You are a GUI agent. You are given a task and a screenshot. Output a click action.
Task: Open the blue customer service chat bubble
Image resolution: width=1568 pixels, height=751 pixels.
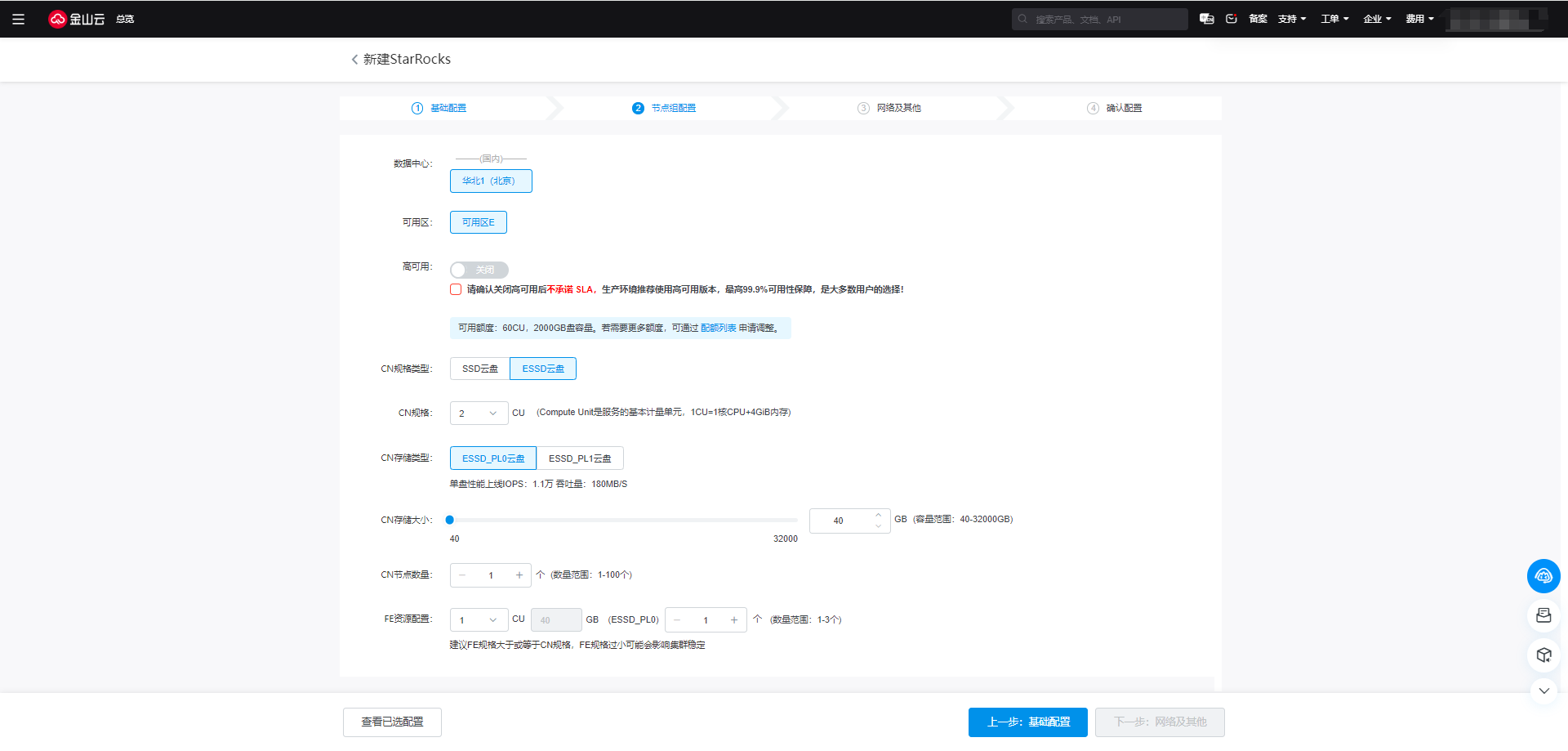(1543, 576)
